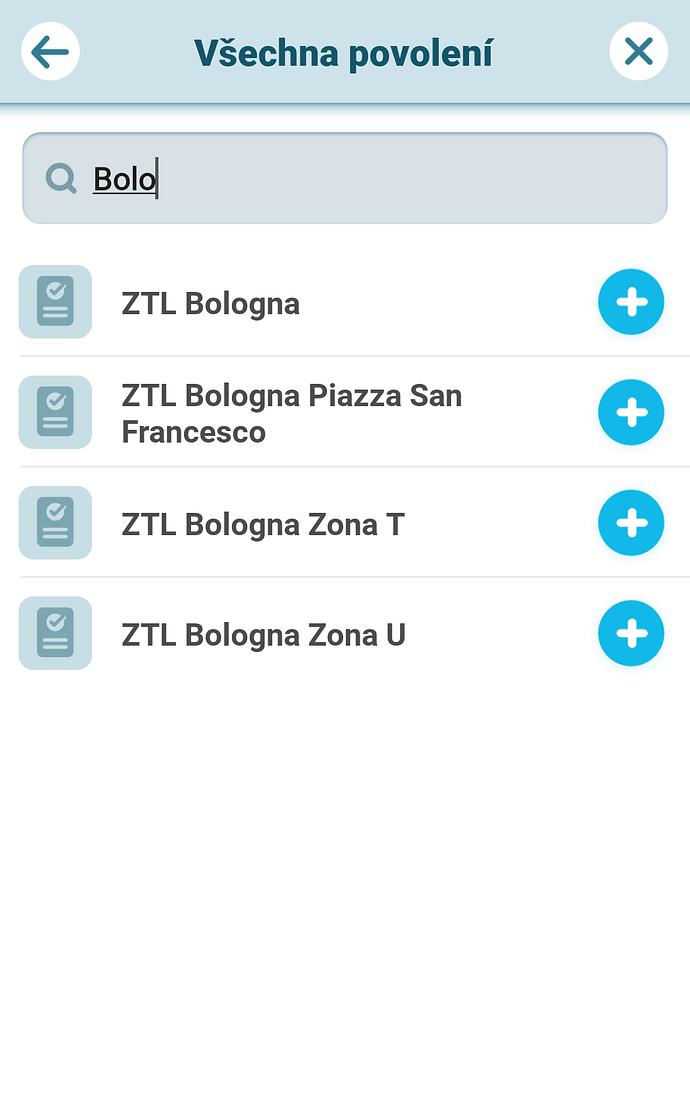Click the Všechna povolení header title
This screenshot has width=690, height=1094.
pos(343,53)
